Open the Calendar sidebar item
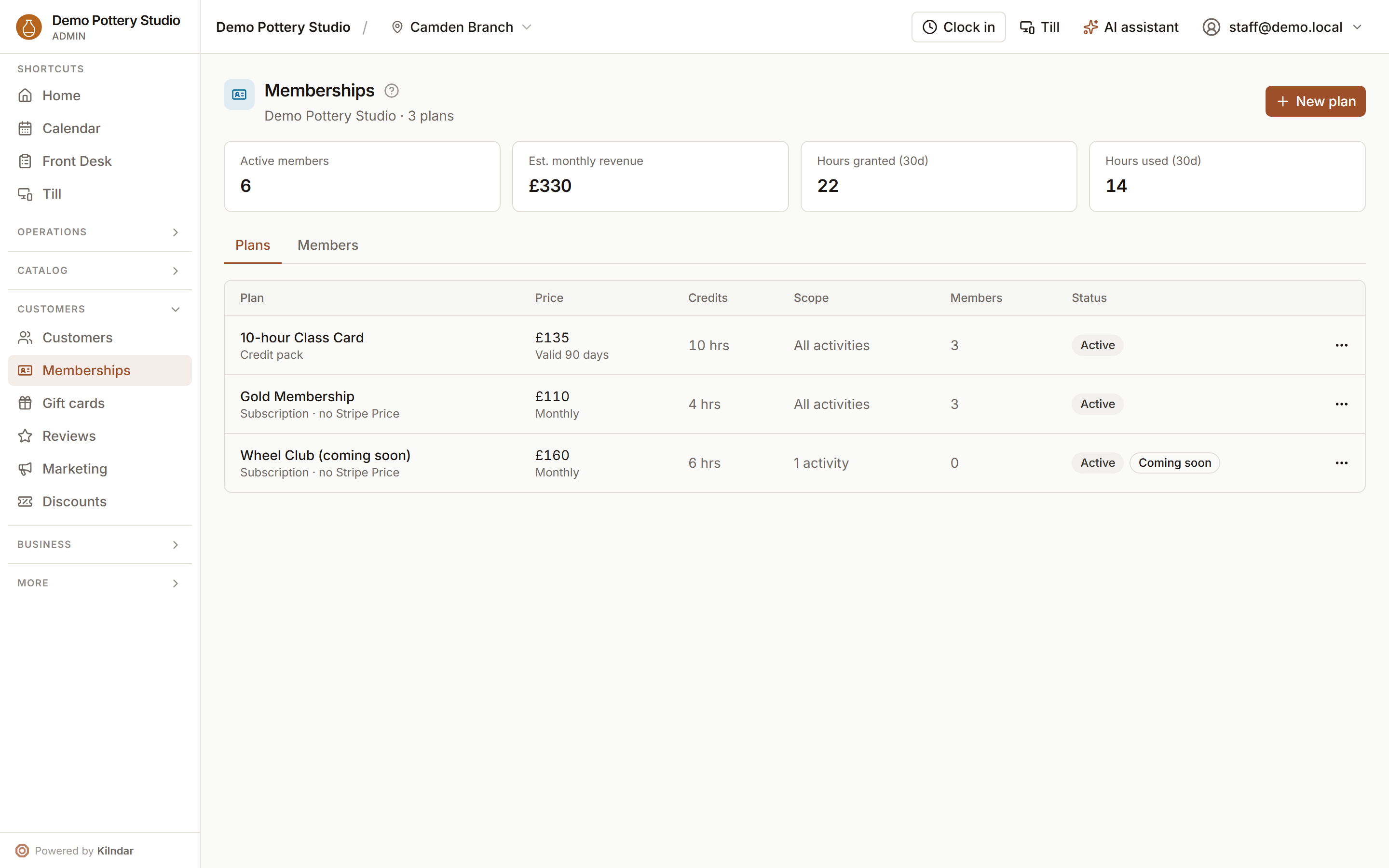This screenshot has height=868, width=1389. pyautogui.click(x=99, y=128)
